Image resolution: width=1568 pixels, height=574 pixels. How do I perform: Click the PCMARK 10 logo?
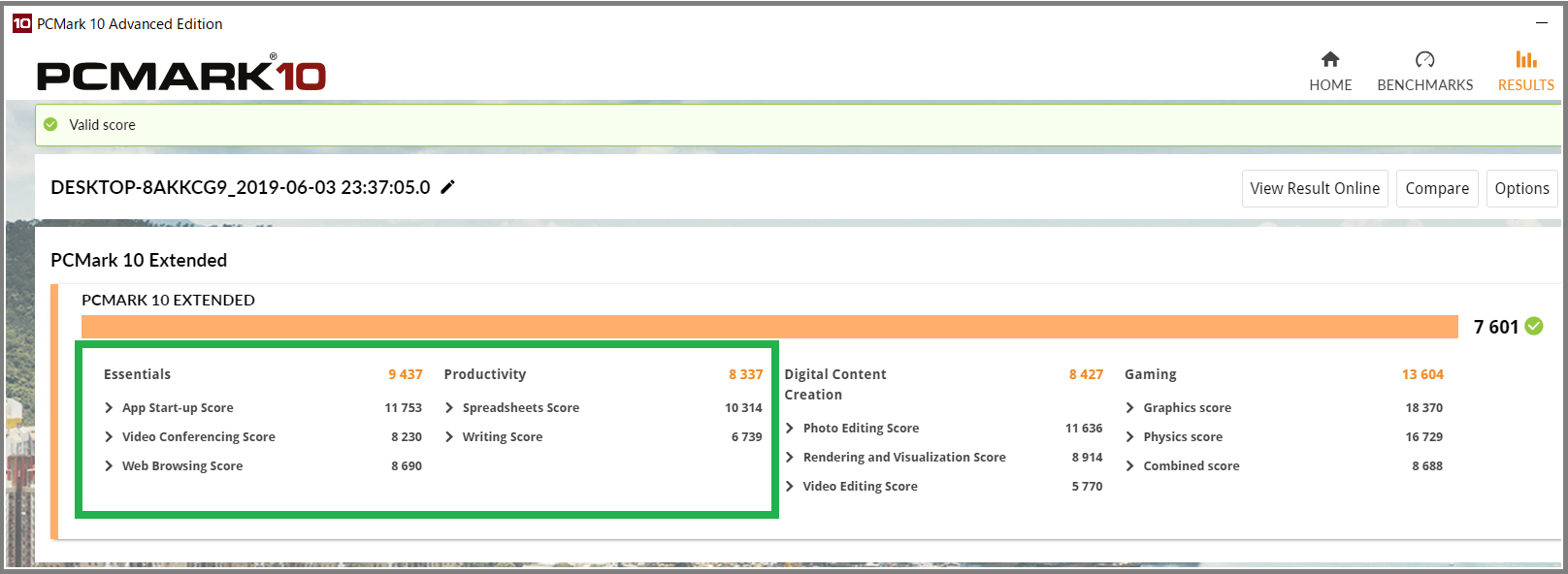click(x=181, y=75)
